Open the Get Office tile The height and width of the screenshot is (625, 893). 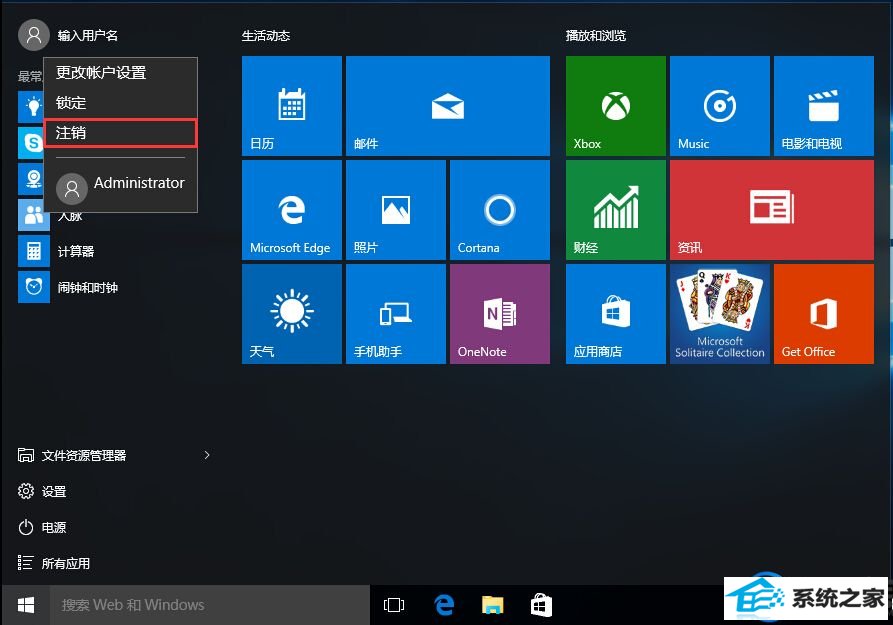[x=824, y=314]
